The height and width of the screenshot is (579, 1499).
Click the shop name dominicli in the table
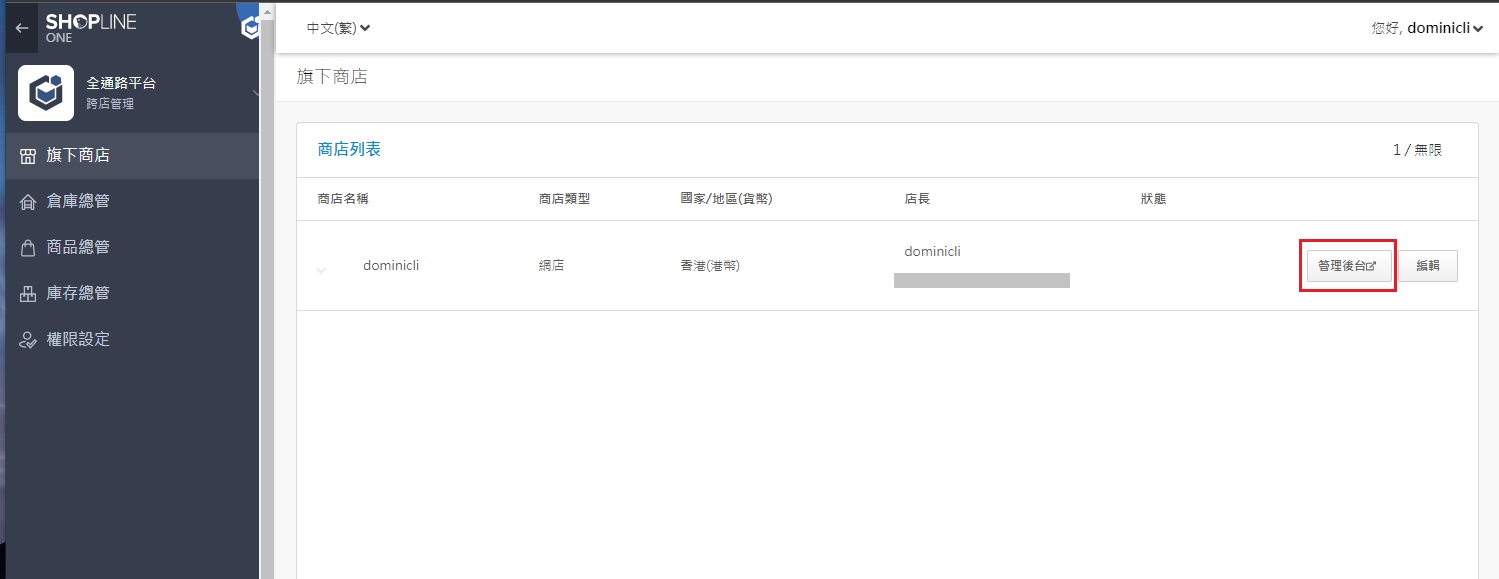click(391, 266)
